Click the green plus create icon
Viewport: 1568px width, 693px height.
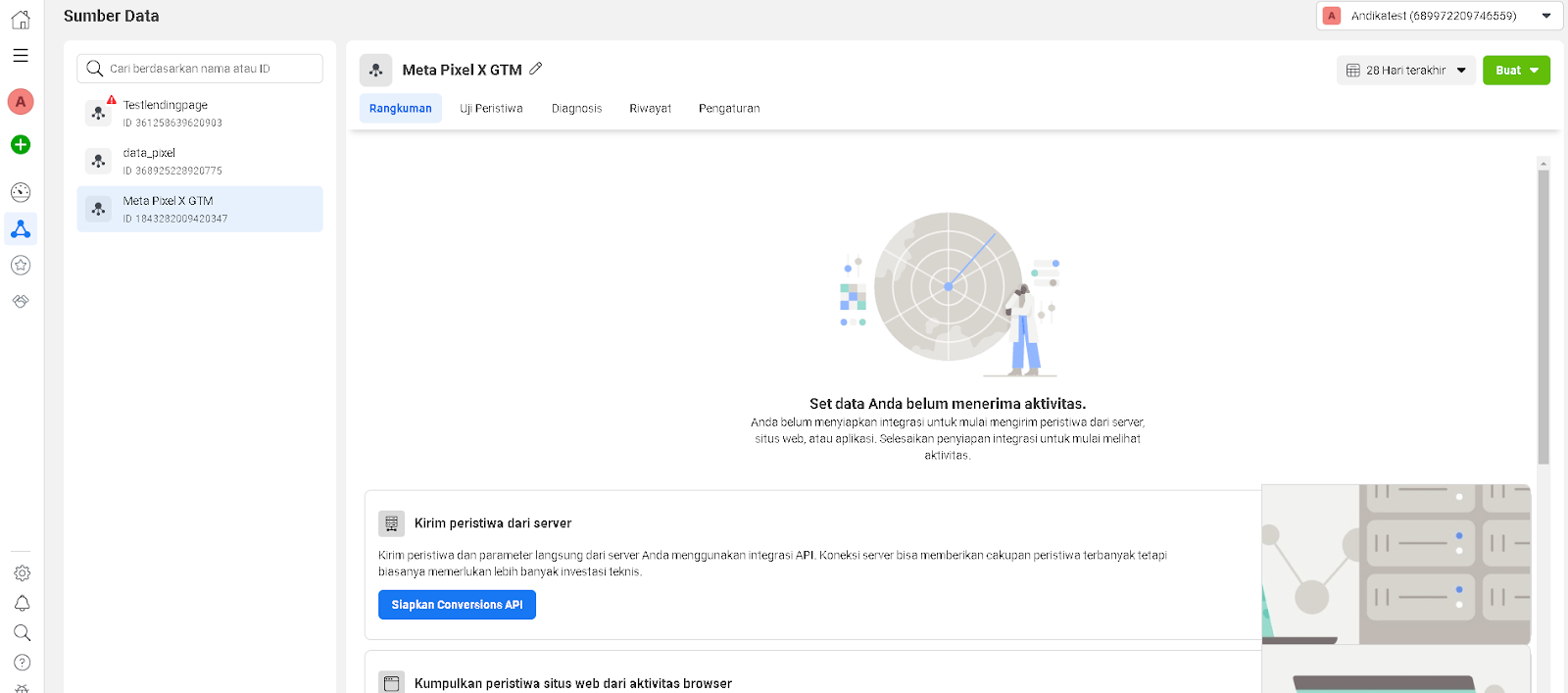click(x=21, y=144)
